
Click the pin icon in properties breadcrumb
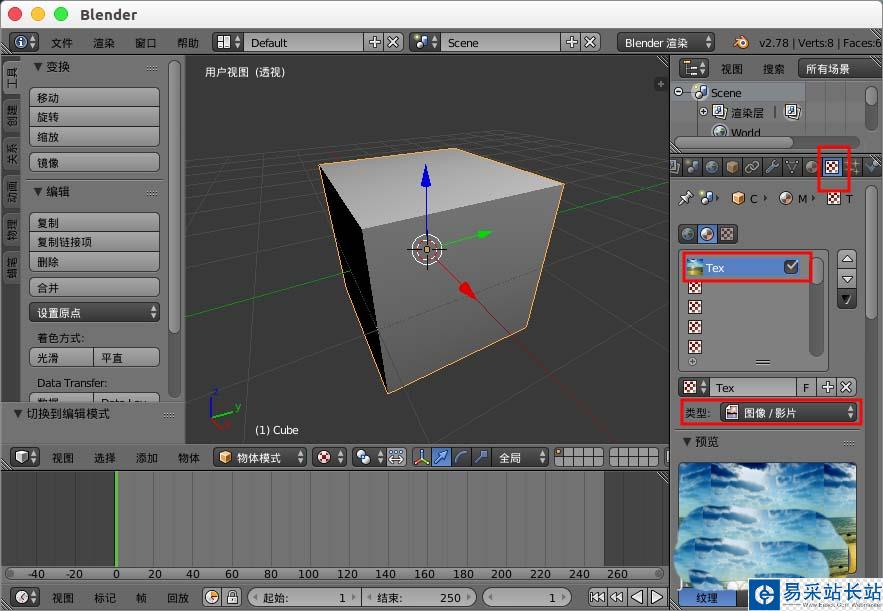686,198
